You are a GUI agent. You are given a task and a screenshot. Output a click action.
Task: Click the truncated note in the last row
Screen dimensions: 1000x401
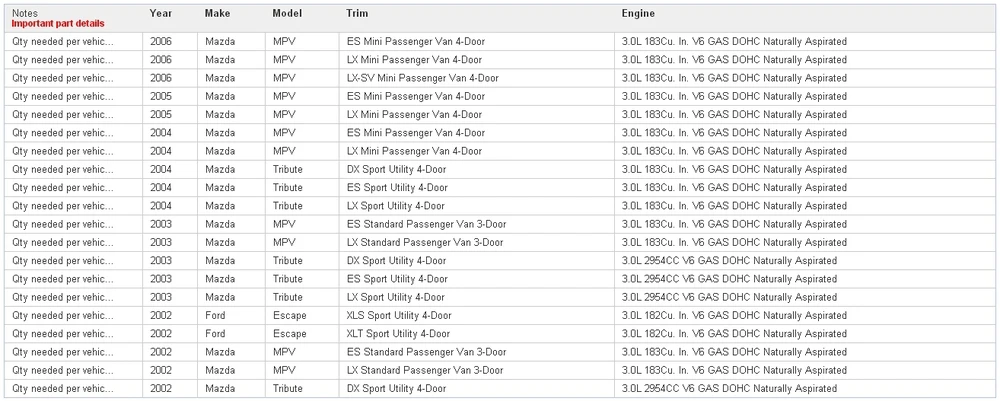tap(63, 389)
